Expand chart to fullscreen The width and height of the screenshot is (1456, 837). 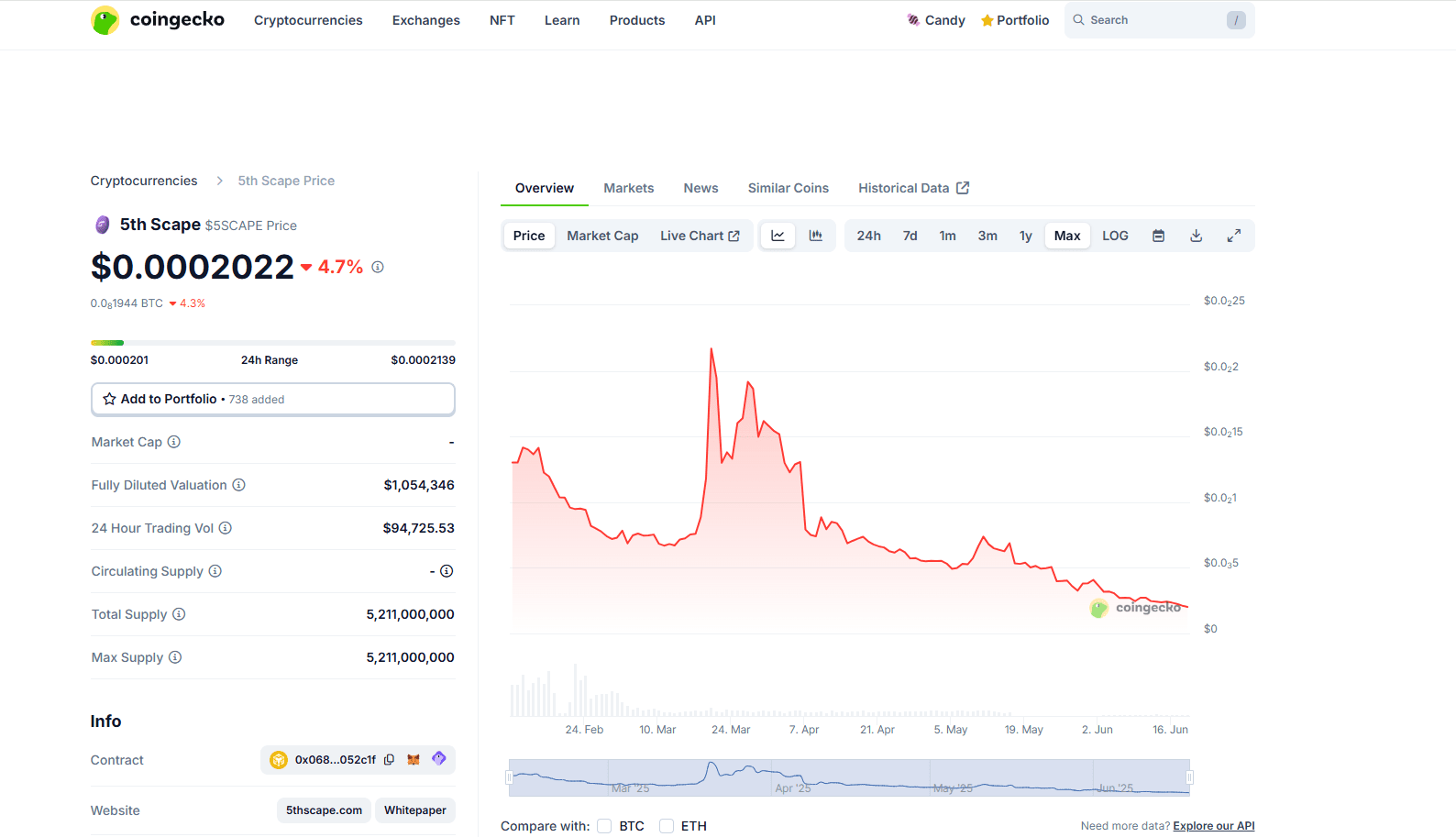[1234, 236]
